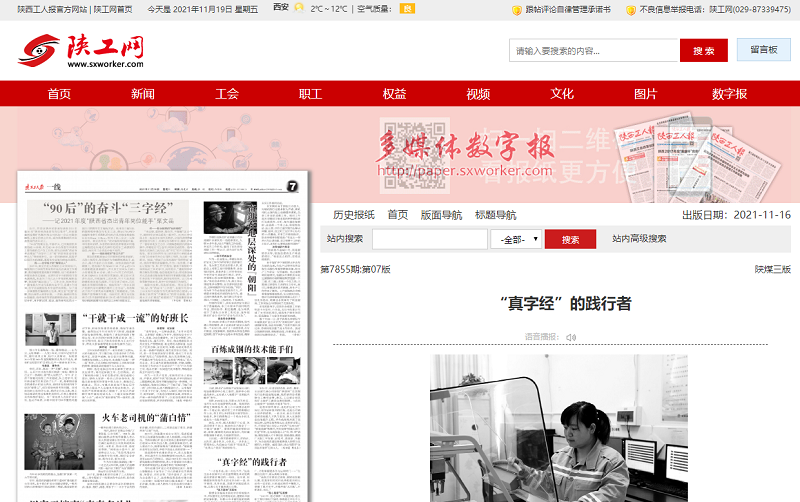Open article 百炼成钢的技术能手们
Viewport: 800px width, 502px height.
252,349
